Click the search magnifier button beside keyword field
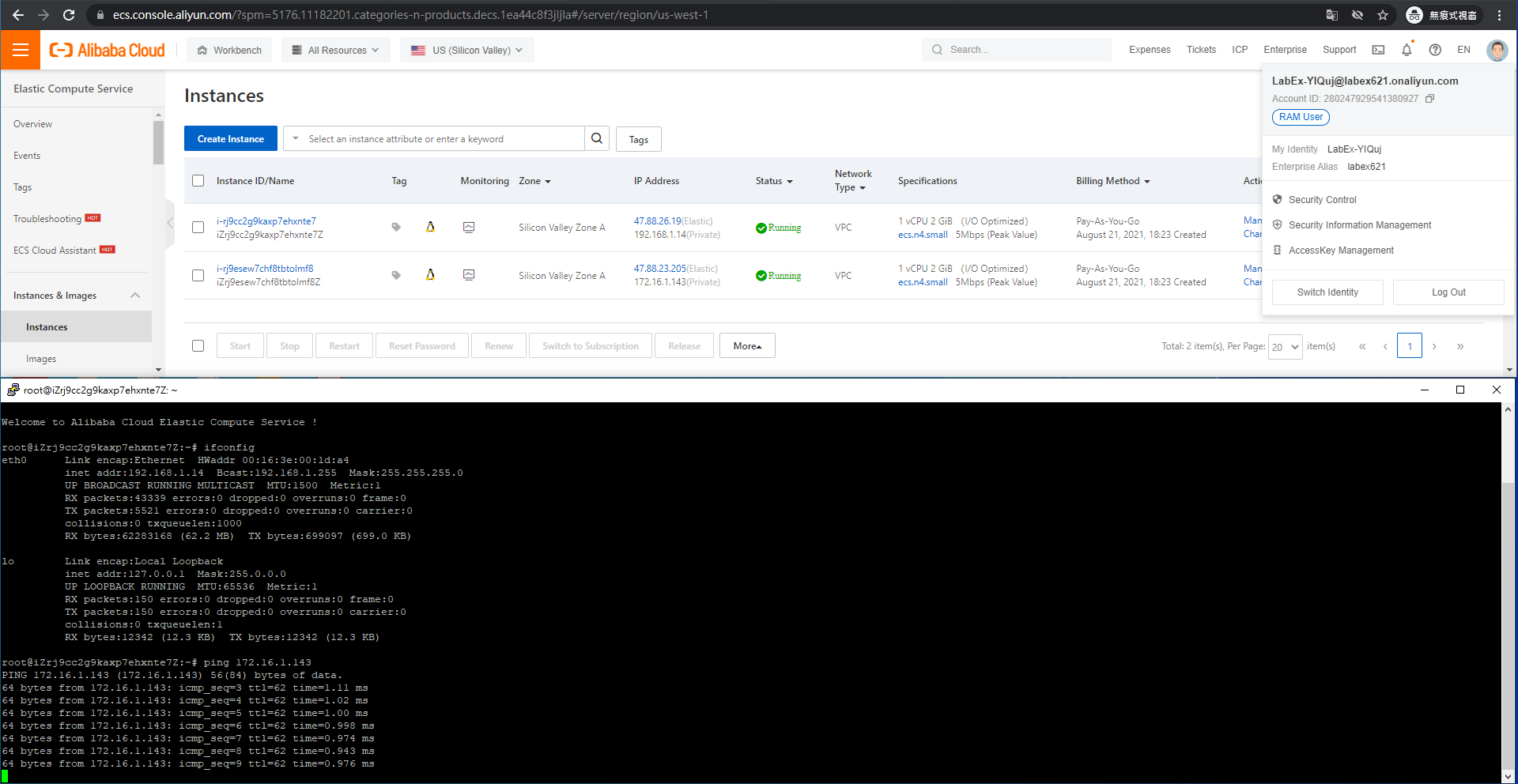Viewport: 1518px width, 784px height. 597,138
